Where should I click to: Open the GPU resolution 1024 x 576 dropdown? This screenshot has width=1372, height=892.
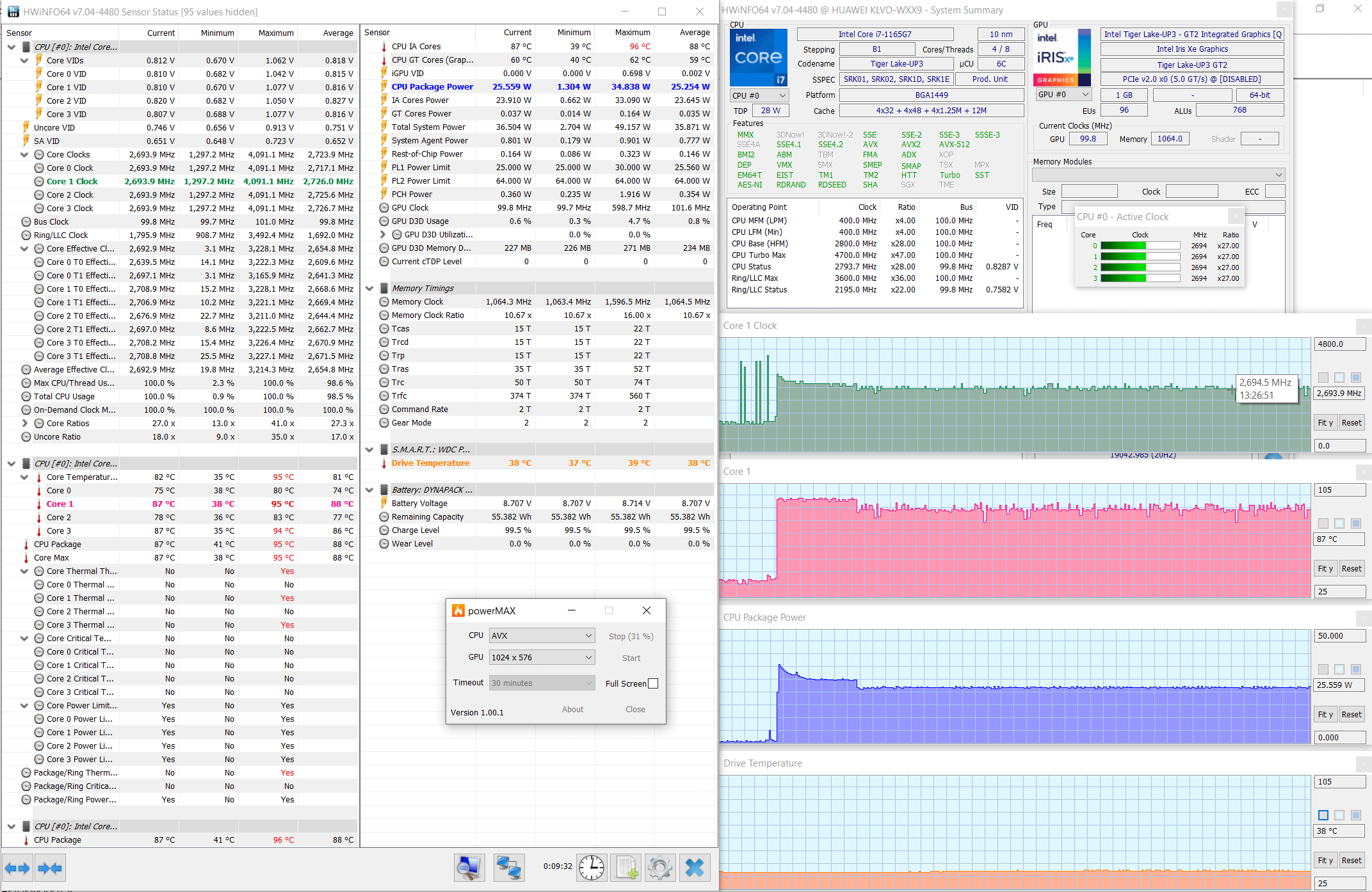pos(542,657)
